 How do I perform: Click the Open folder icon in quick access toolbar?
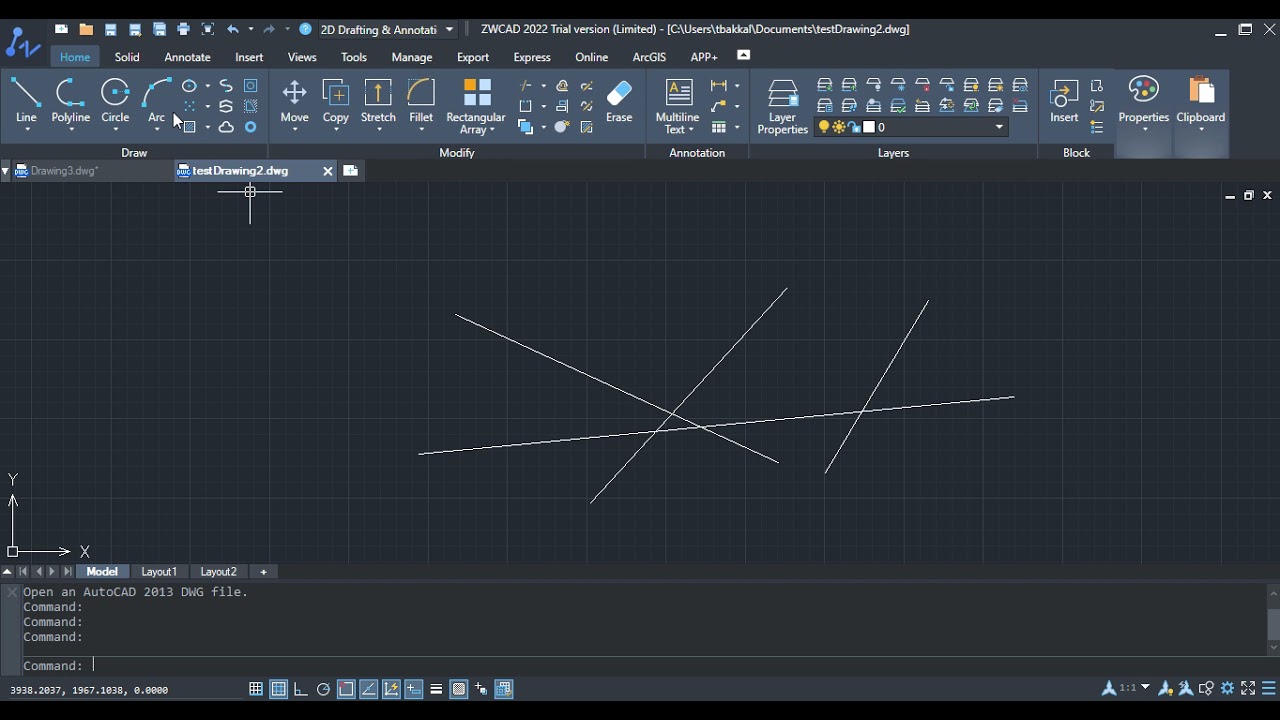pos(86,29)
